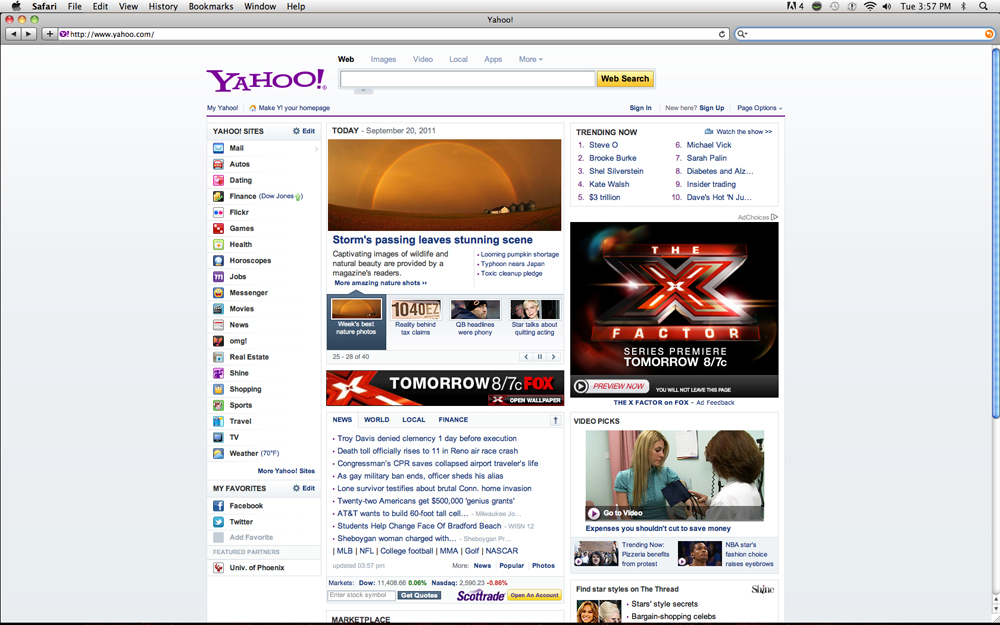Open the More search options dropdown
The height and width of the screenshot is (625, 1000).
click(531, 59)
